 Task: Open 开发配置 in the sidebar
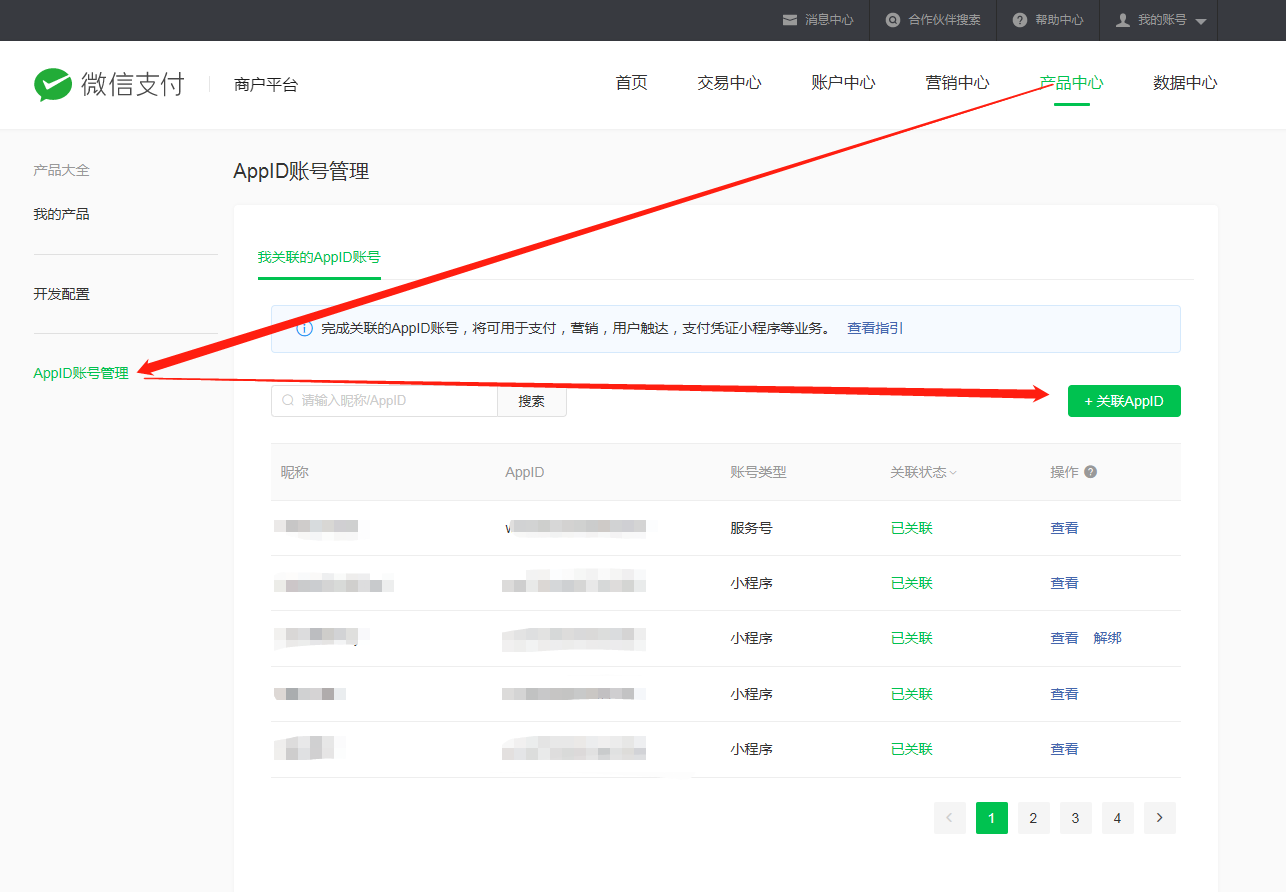pyautogui.click(x=61, y=294)
